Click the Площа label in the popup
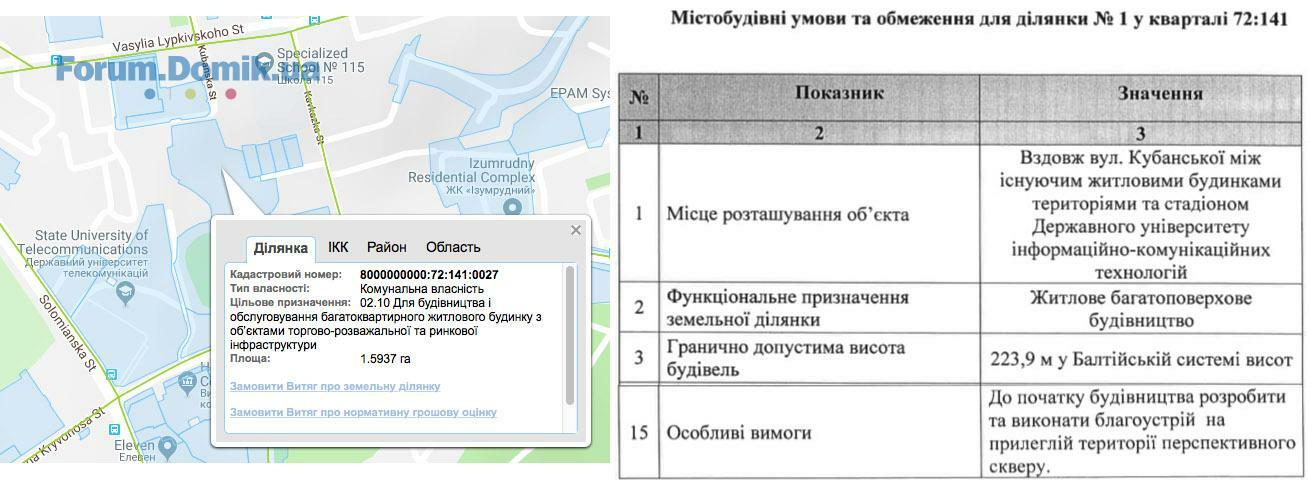This screenshot has width=1309, height=480. tap(250, 358)
